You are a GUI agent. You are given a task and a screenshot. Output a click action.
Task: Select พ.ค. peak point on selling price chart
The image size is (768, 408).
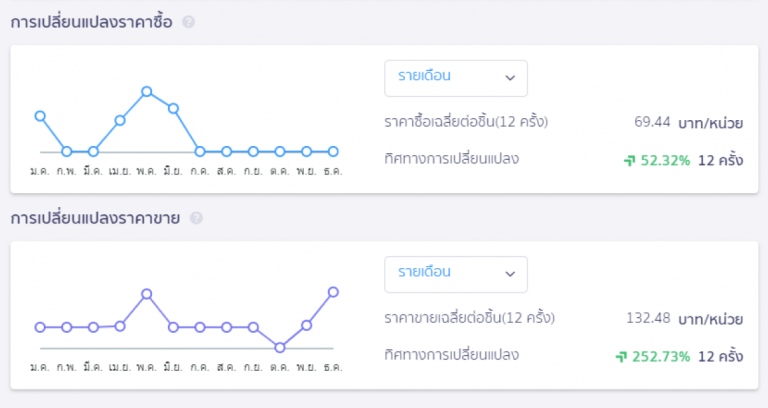pyautogui.click(x=146, y=294)
